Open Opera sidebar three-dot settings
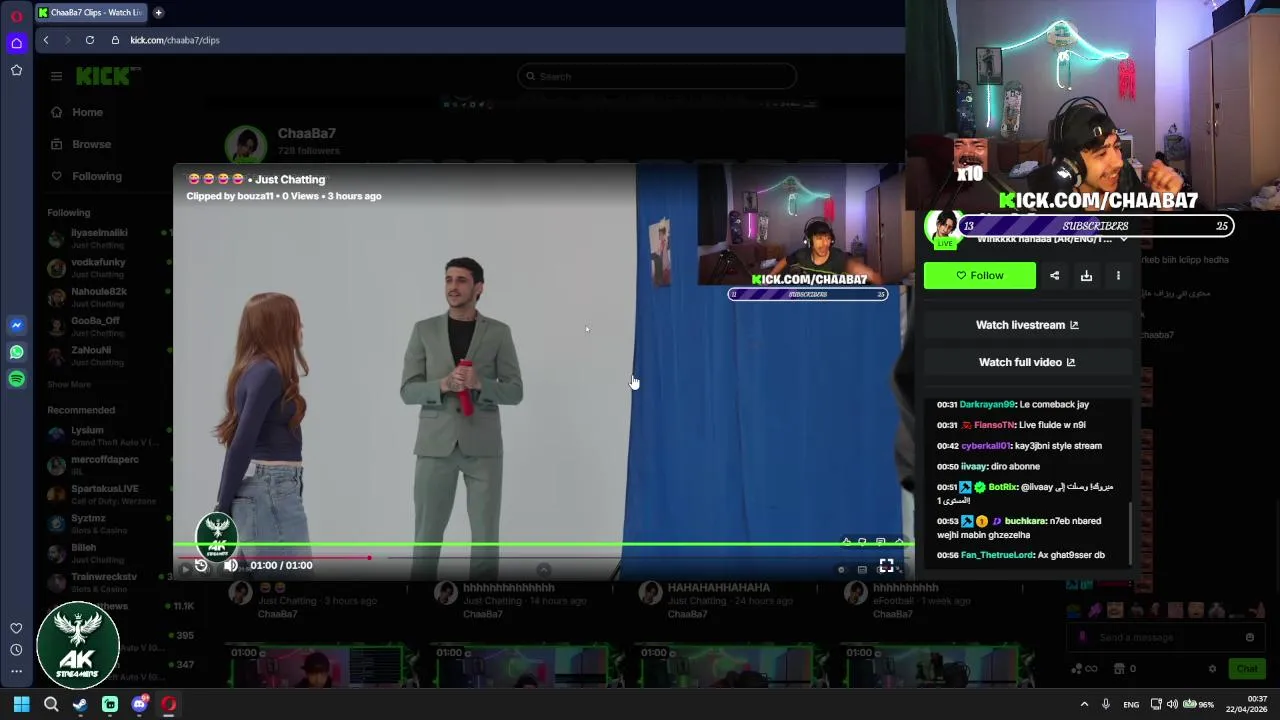 coord(16,672)
